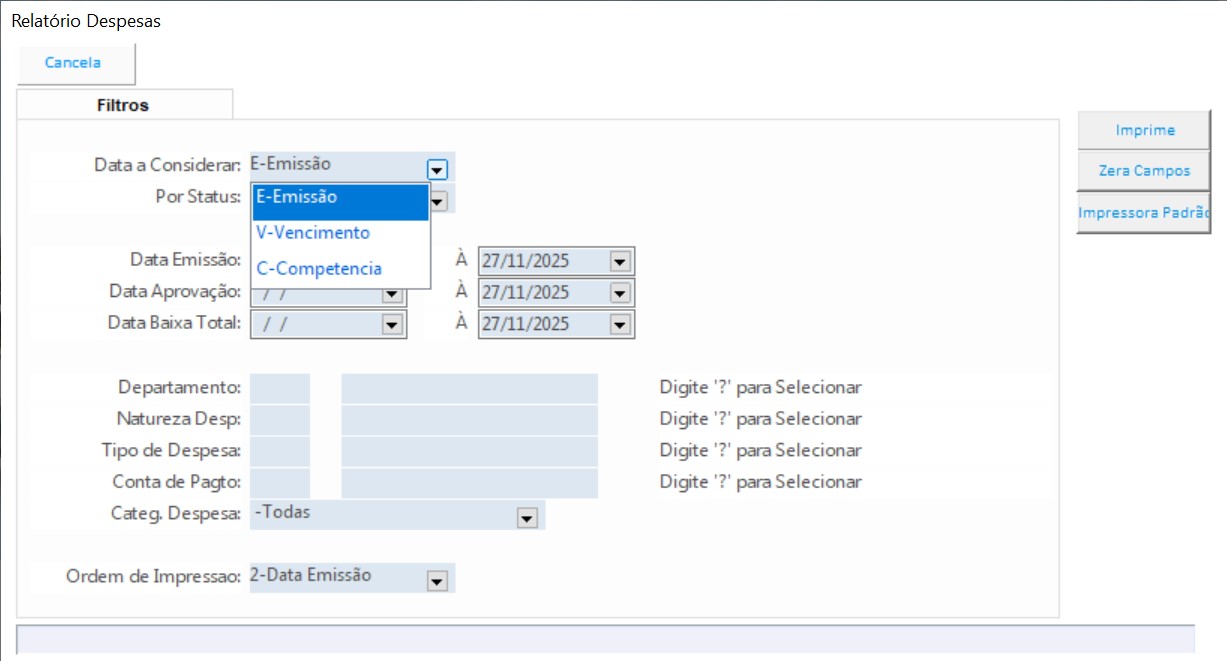Open Data Emissão end date picker arrow
This screenshot has width=1227, height=661.
[x=620, y=262]
